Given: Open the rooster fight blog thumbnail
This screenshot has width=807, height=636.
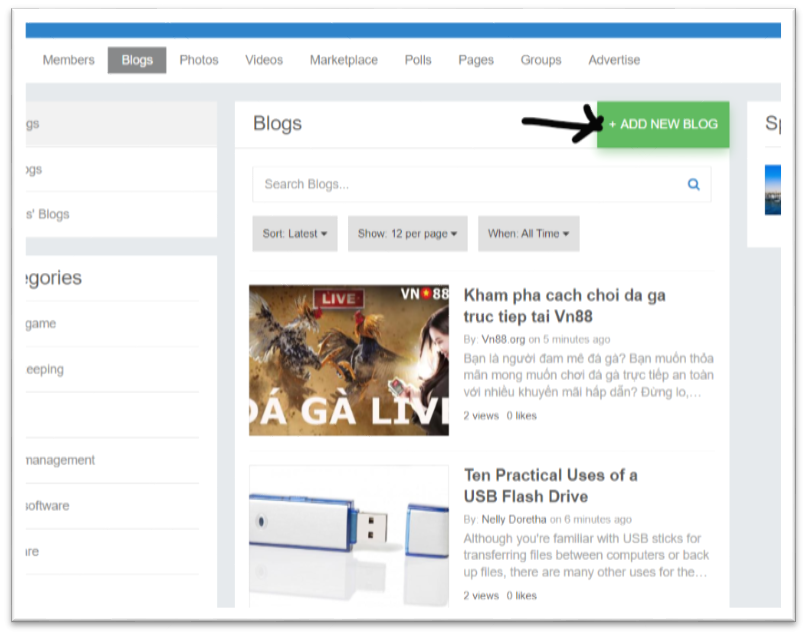Looking at the screenshot, I should [349, 360].
